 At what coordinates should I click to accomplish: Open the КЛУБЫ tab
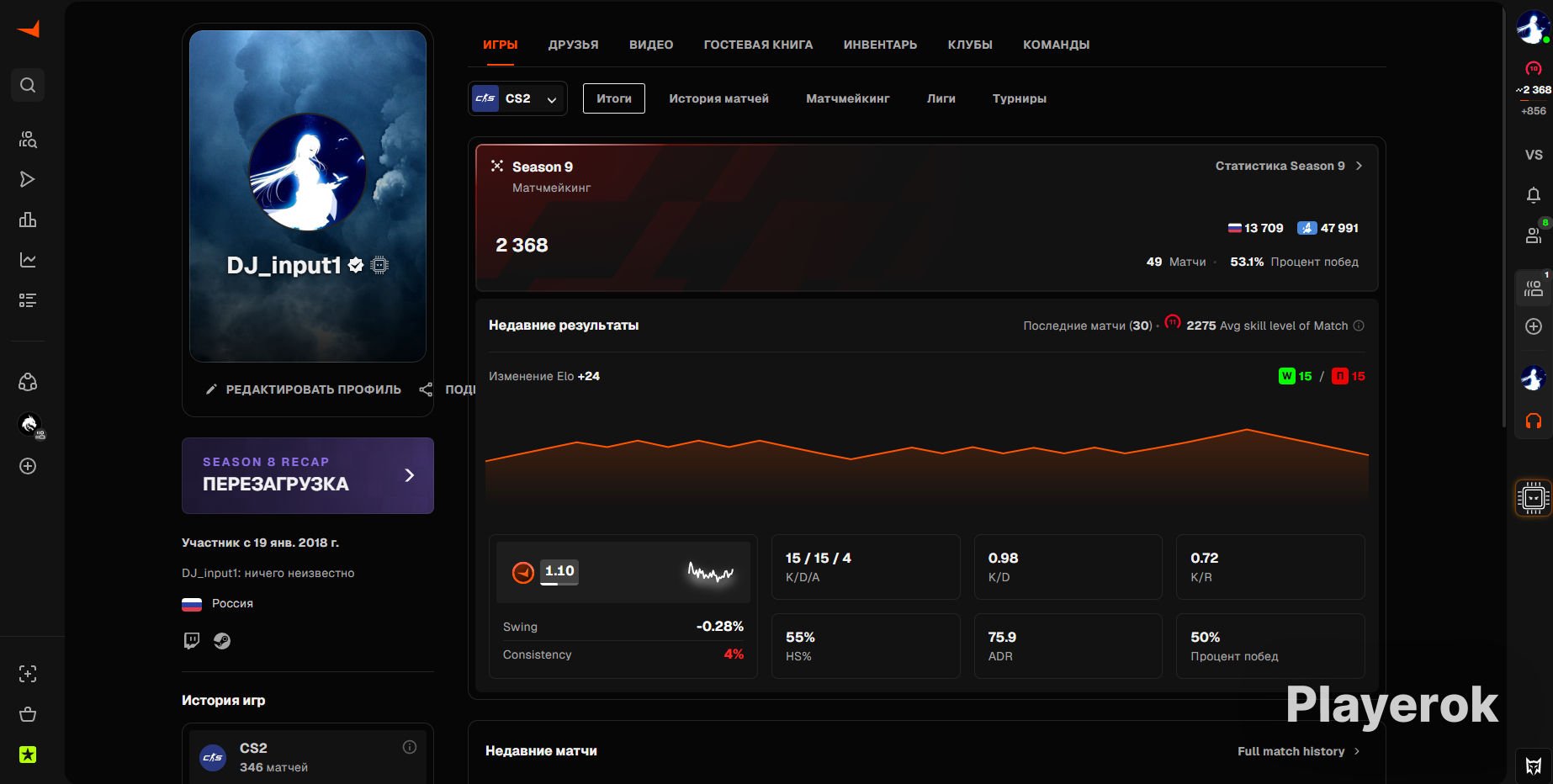click(970, 45)
